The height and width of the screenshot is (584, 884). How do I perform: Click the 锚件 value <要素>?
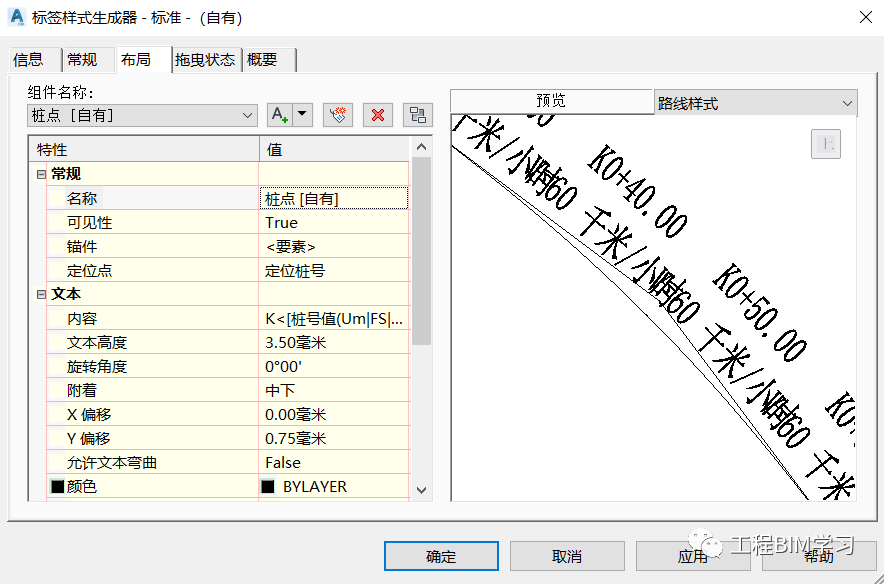pos(334,247)
